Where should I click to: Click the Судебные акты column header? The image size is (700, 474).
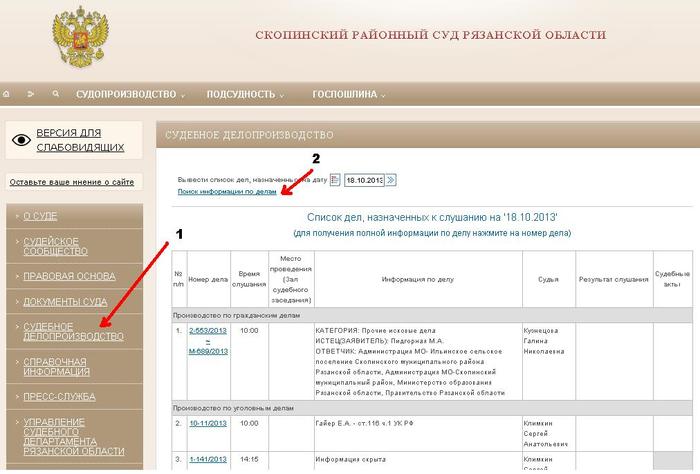tap(672, 279)
